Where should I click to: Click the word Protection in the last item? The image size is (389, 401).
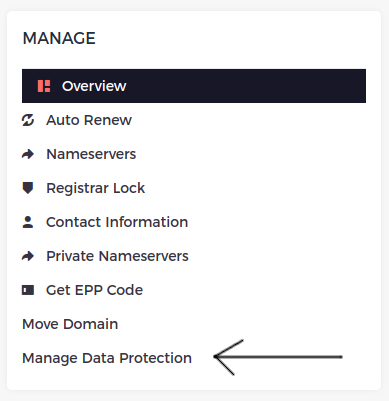pyautogui.click(x=156, y=358)
